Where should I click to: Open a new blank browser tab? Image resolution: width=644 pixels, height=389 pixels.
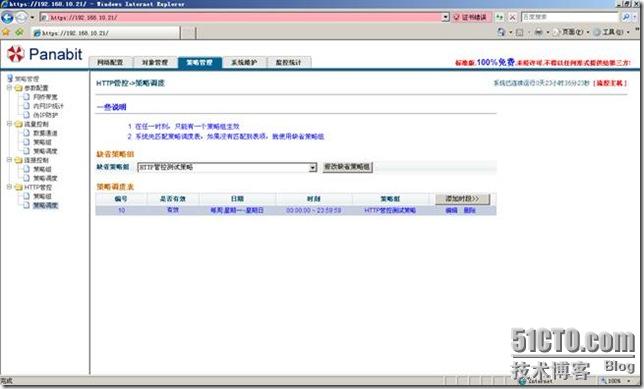pos(188,33)
